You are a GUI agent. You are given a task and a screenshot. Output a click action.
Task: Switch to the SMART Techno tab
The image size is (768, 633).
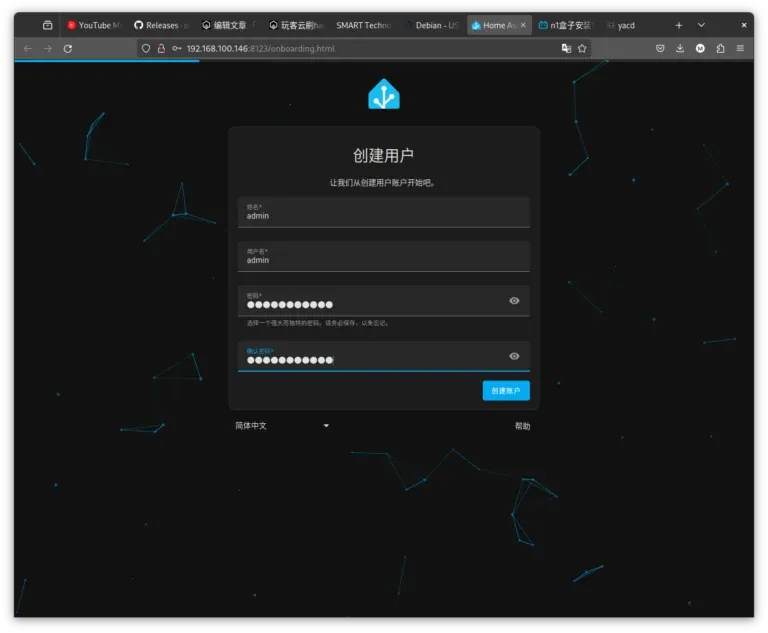click(363, 25)
